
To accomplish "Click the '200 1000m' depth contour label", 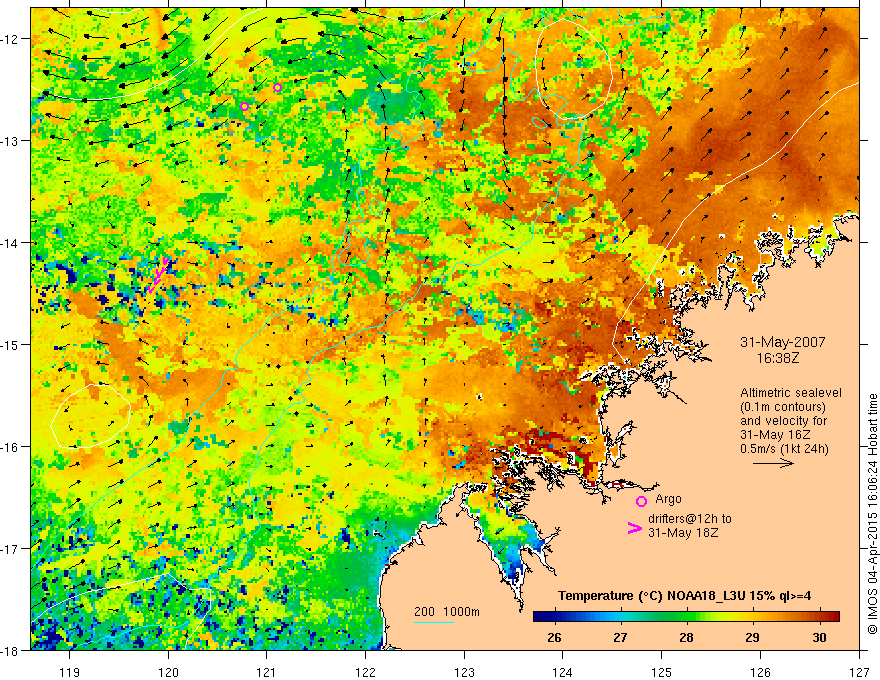I will coord(447,612).
